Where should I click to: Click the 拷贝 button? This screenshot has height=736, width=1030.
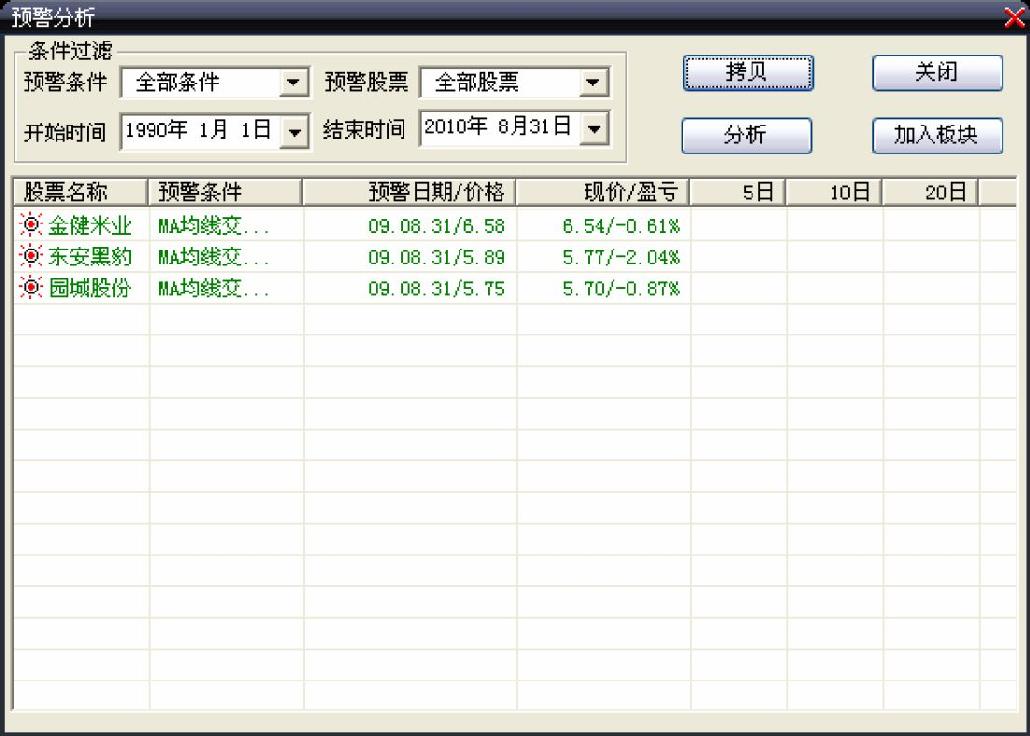tap(748, 73)
